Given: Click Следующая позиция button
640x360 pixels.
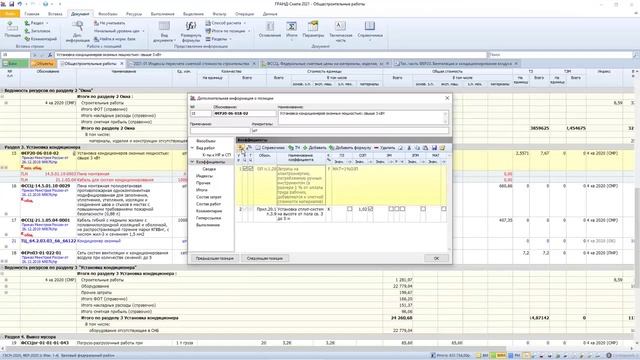Looking at the screenshot, I should tap(265, 258).
